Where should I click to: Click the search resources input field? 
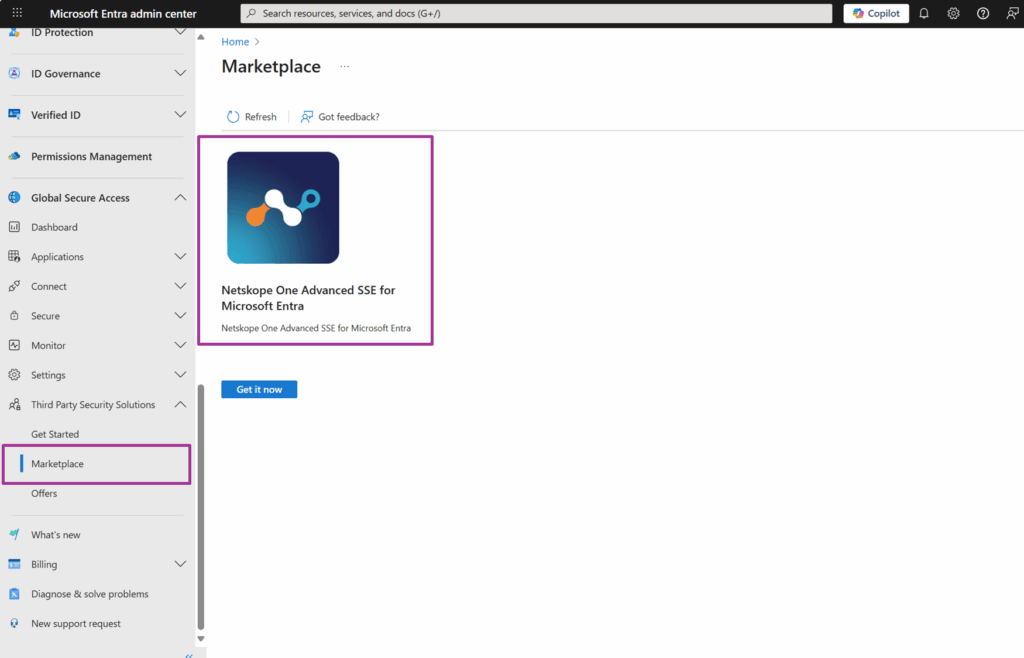(536, 13)
